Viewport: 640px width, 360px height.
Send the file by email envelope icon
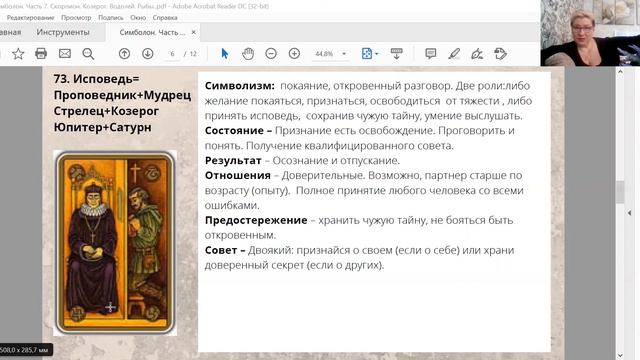coord(64,53)
